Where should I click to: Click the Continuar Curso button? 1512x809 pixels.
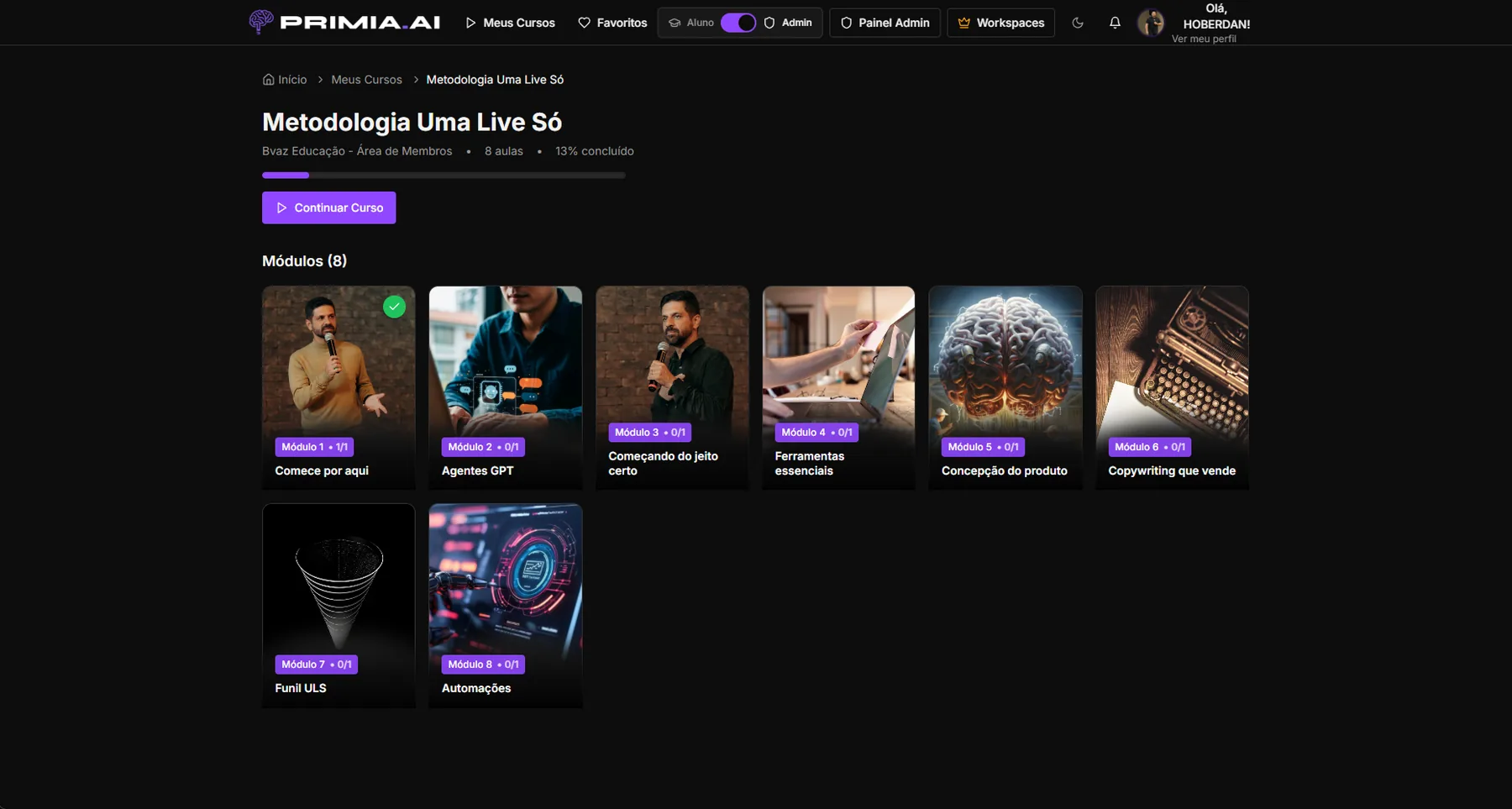pyautogui.click(x=328, y=208)
